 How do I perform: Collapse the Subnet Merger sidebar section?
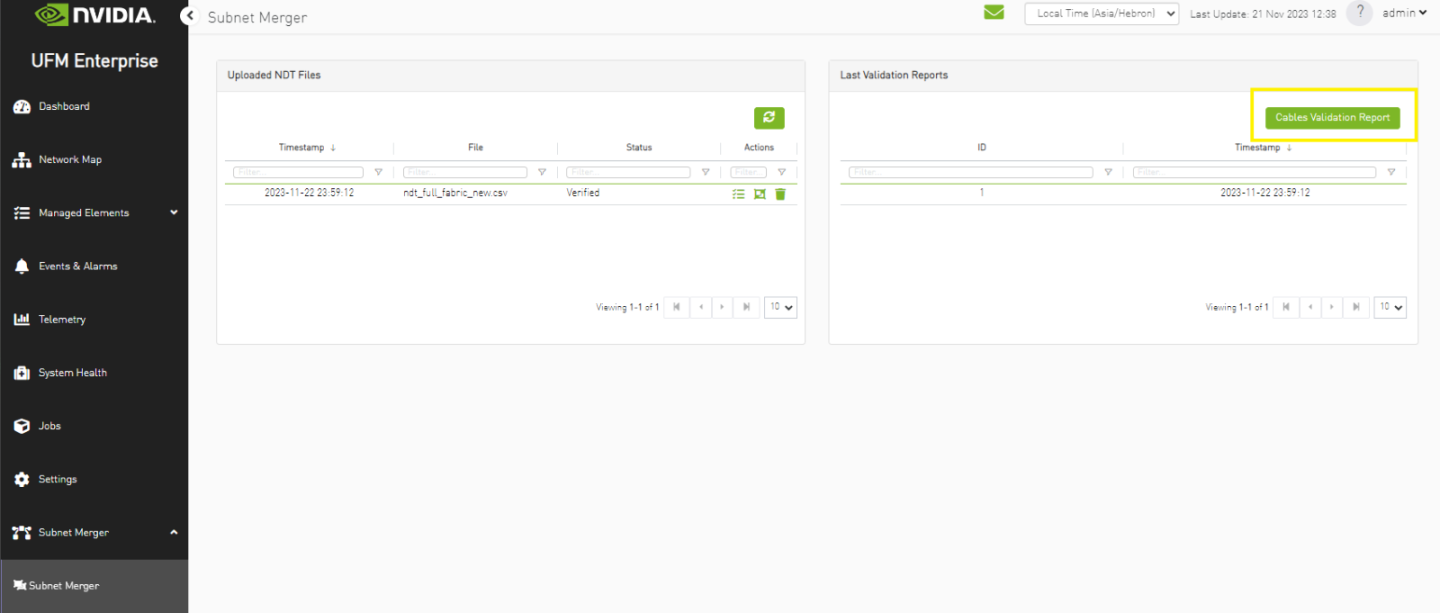pyautogui.click(x=173, y=532)
